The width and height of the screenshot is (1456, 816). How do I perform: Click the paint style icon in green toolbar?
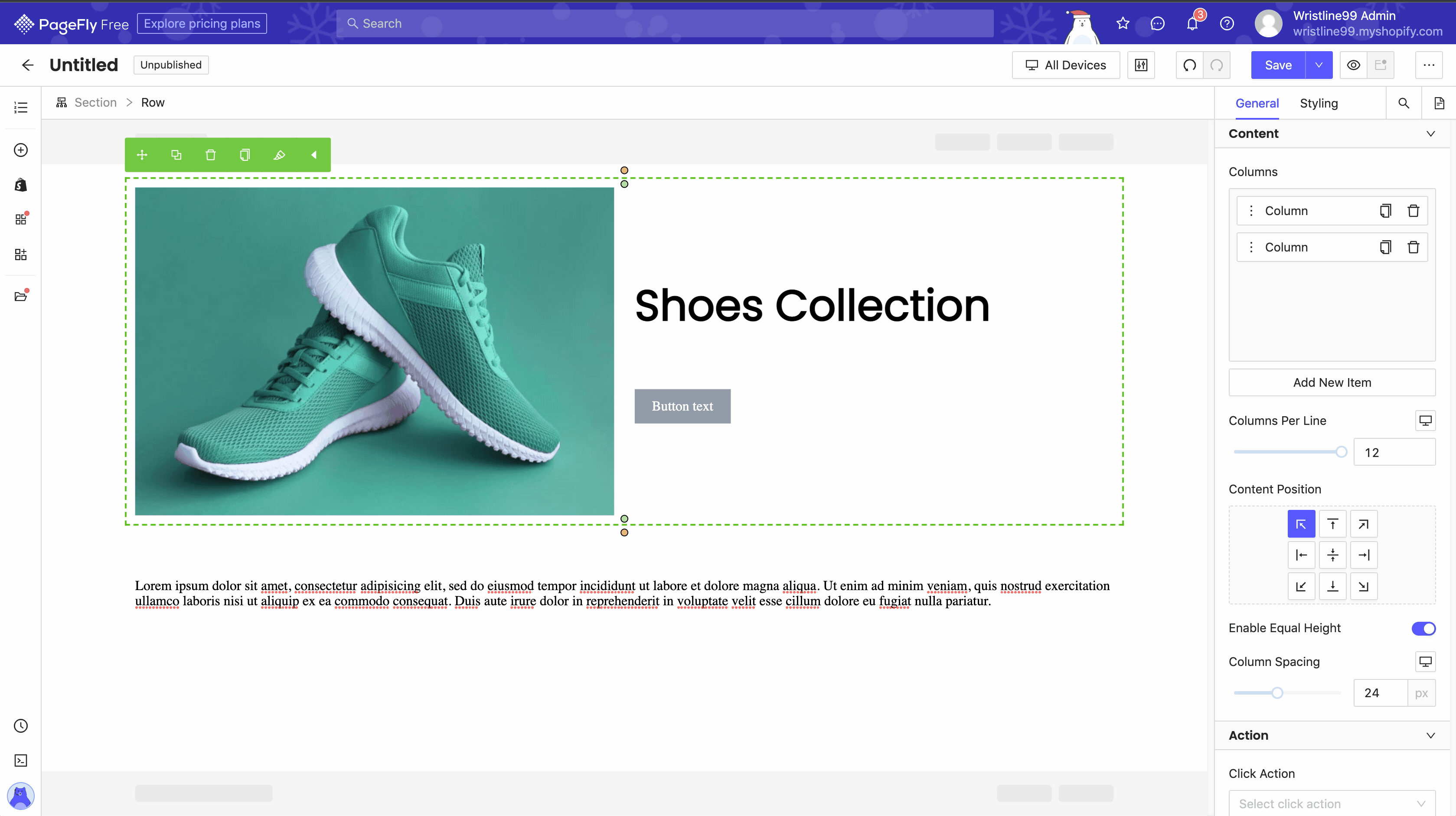click(x=279, y=155)
